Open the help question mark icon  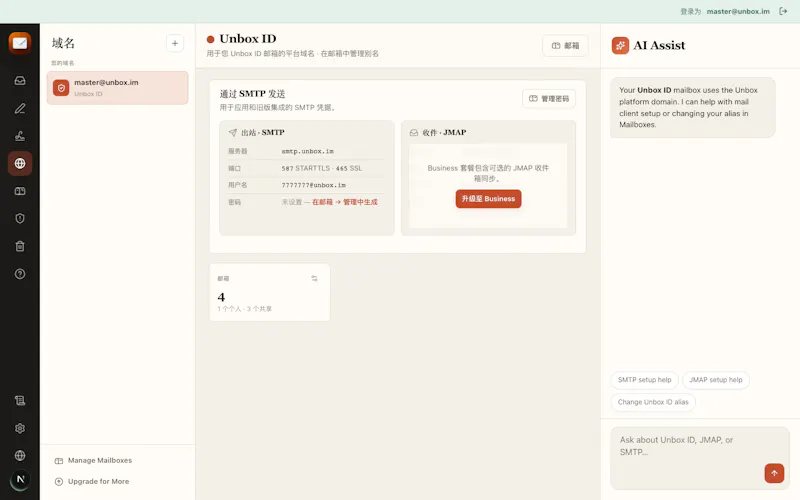pyautogui.click(x=20, y=274)
